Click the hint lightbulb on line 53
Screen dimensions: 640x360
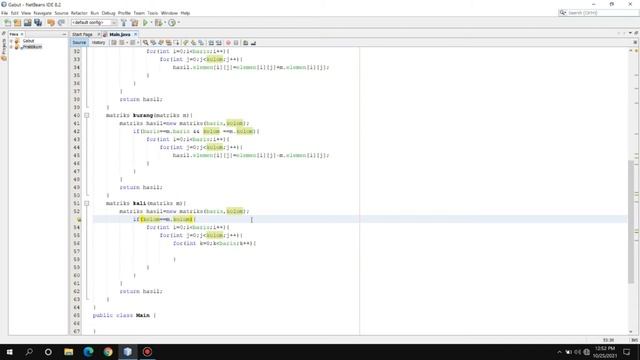point(79,220)
